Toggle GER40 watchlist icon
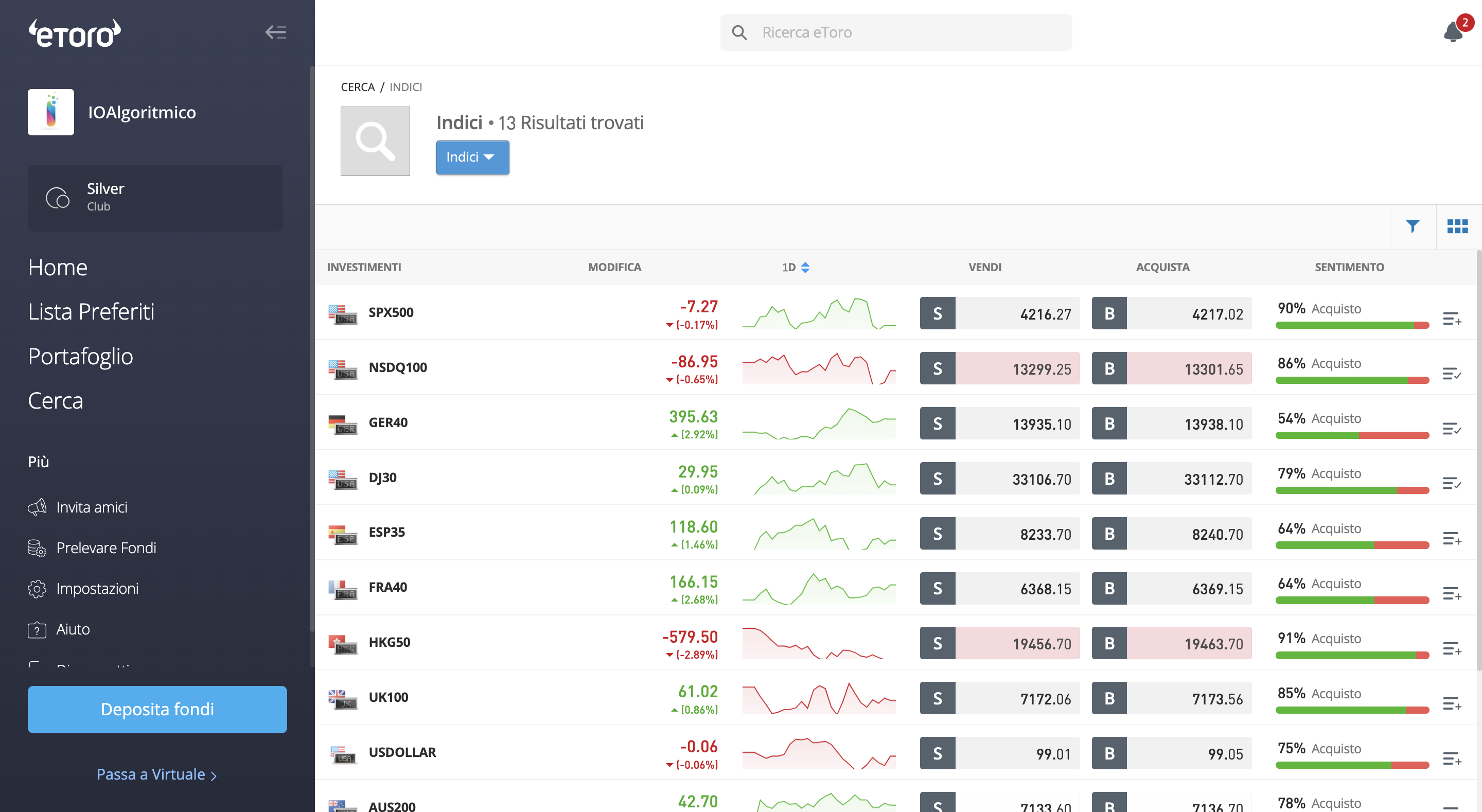The height and width of the screenshot is (812, 1482). coord(1452,428)
